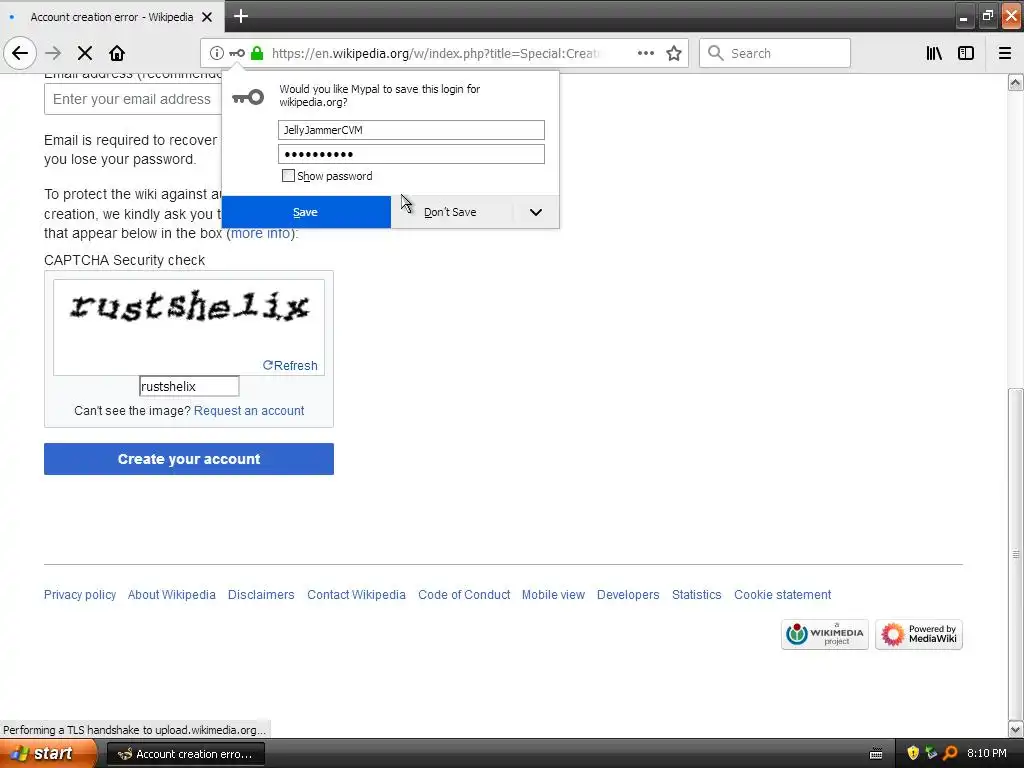This screenshot has height=768, width=1024.
Task: Select the Account creation error taskbar item
Action: tap(185, 754)
